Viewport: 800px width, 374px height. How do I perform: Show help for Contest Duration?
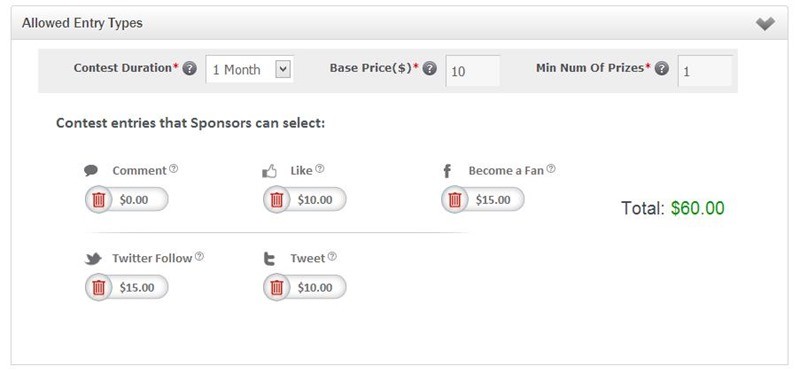pyautogui.click(x=189, y=68)
